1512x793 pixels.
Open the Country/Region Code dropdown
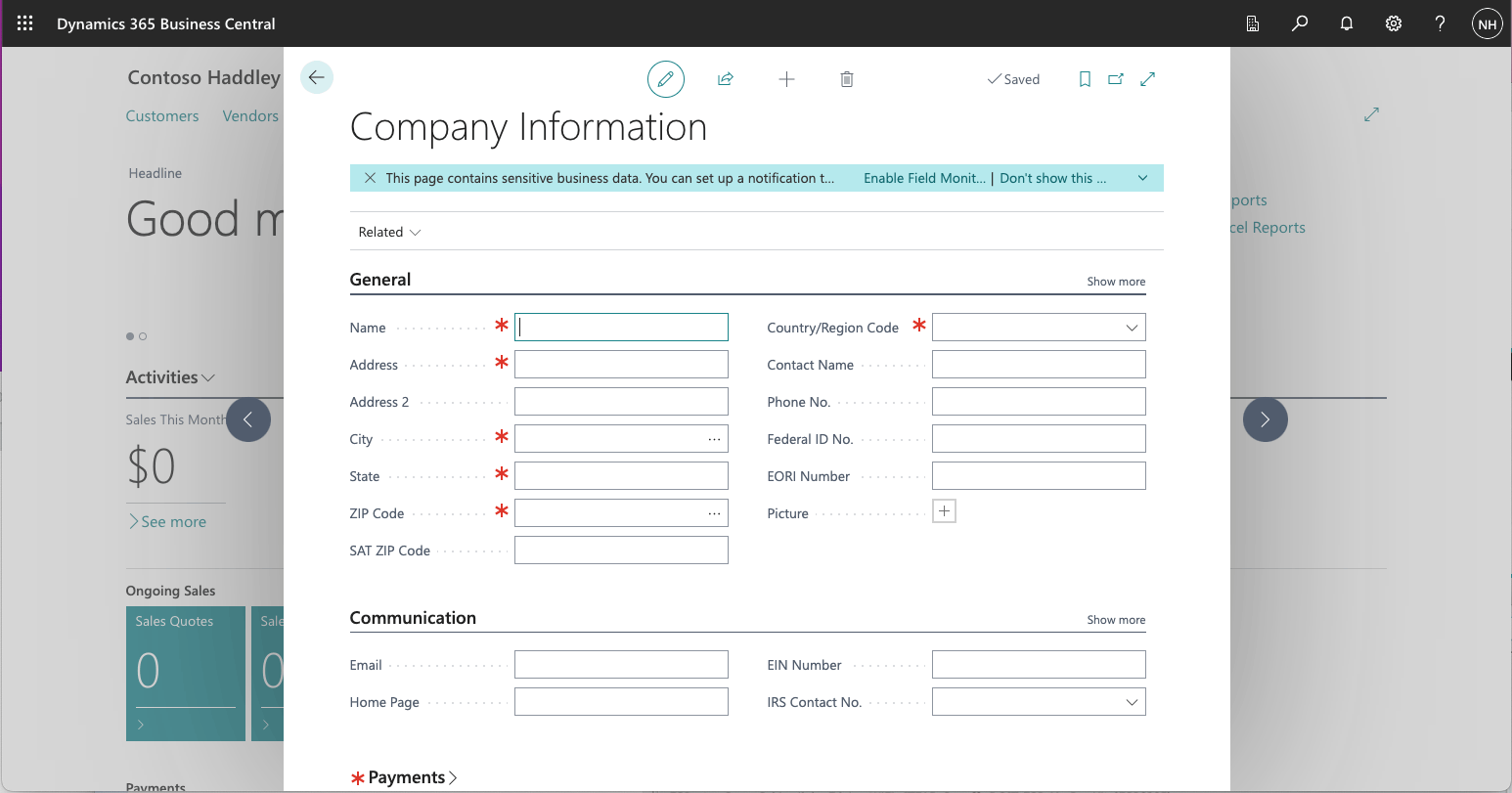click(x=1132, y=328)
